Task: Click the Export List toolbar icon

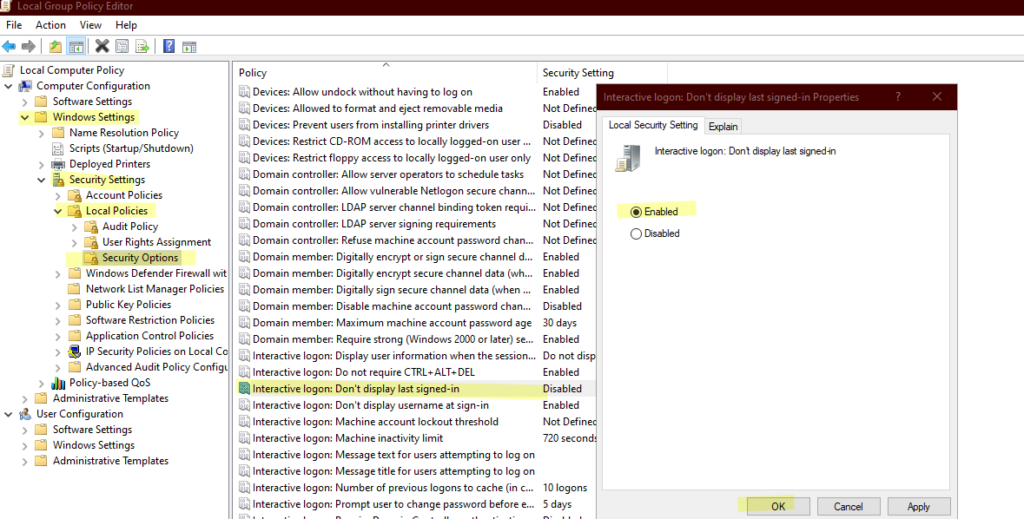Action: pyautogui.click(x=142, y=46)
